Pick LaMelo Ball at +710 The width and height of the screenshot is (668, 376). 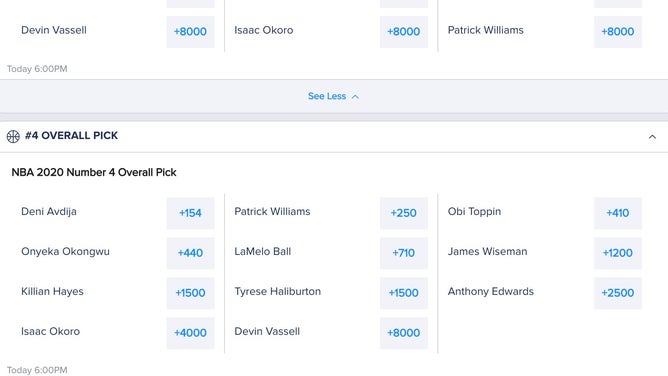(404, 253)
